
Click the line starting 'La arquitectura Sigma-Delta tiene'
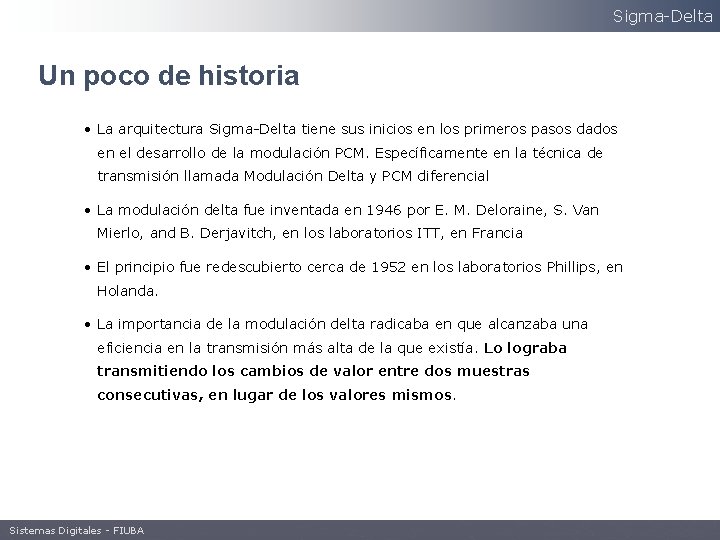357,129
